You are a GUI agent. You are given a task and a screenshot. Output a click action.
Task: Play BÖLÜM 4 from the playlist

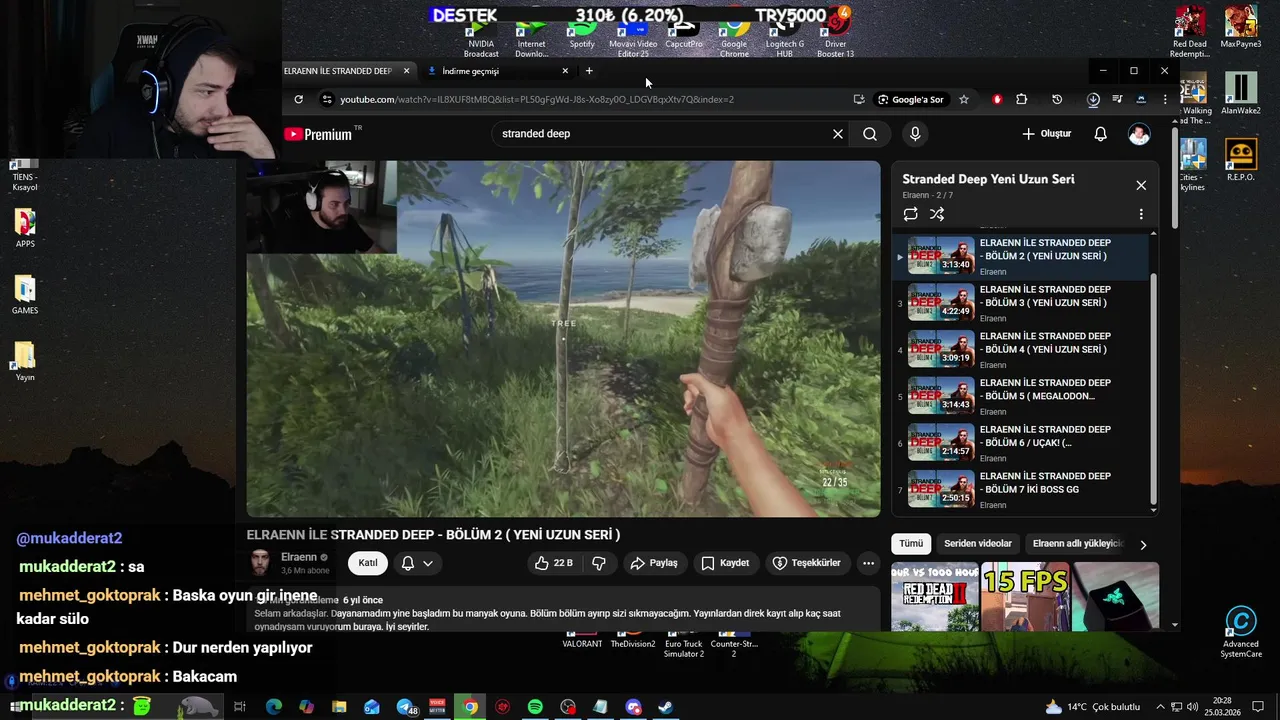coord(1022,350)
